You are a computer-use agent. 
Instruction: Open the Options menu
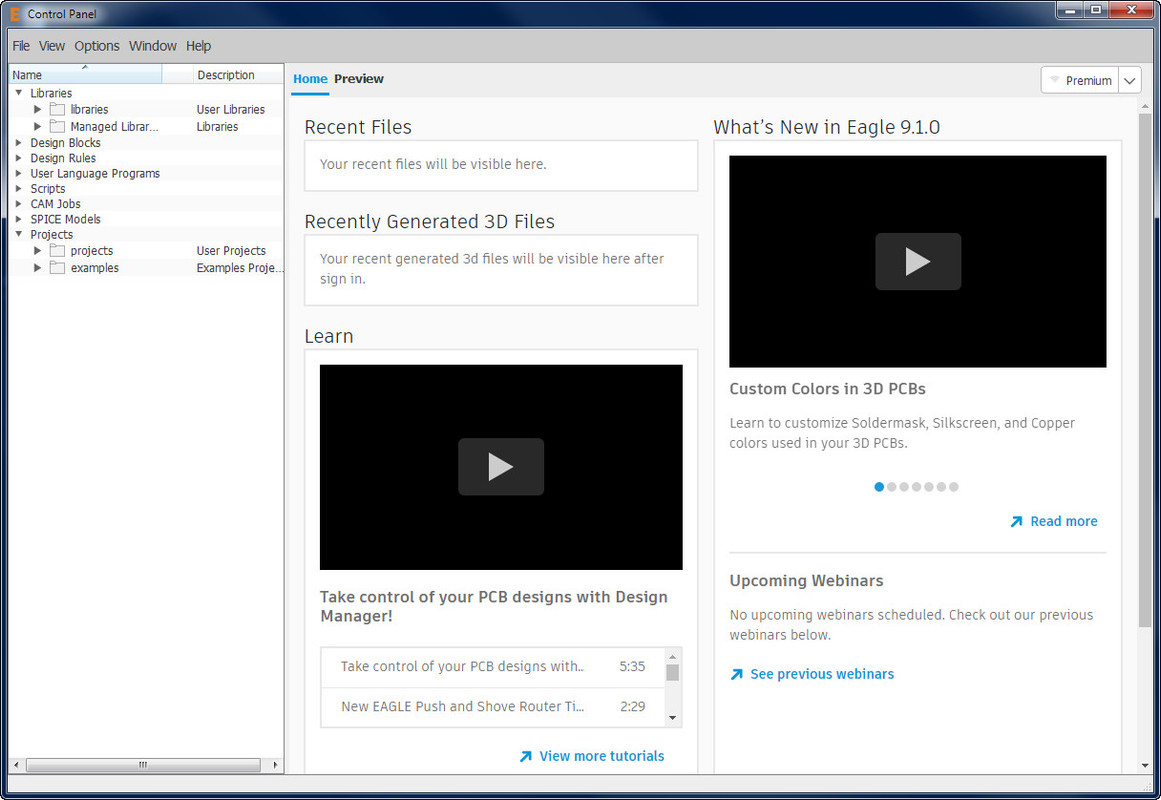pos(97,46)
